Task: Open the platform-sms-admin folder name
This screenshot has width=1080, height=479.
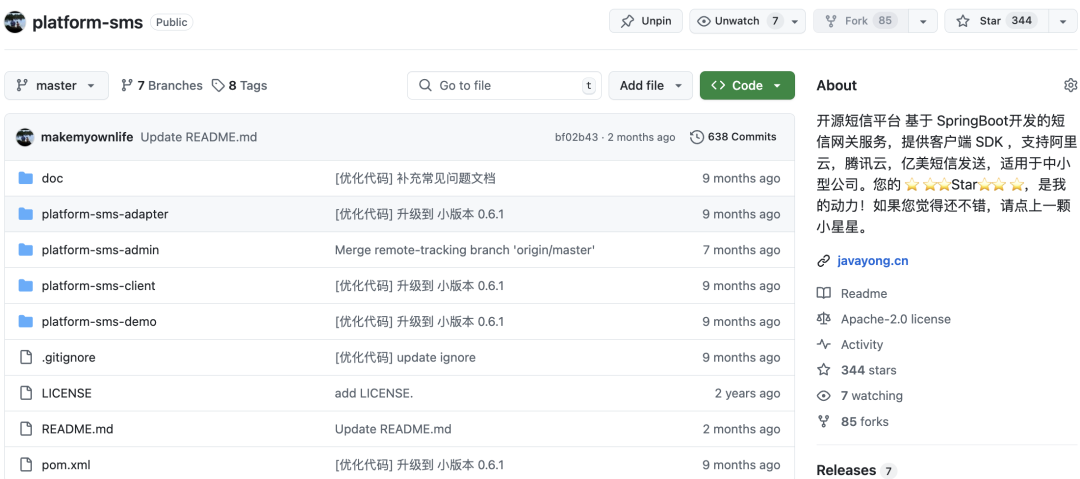Action: point(101,250)
